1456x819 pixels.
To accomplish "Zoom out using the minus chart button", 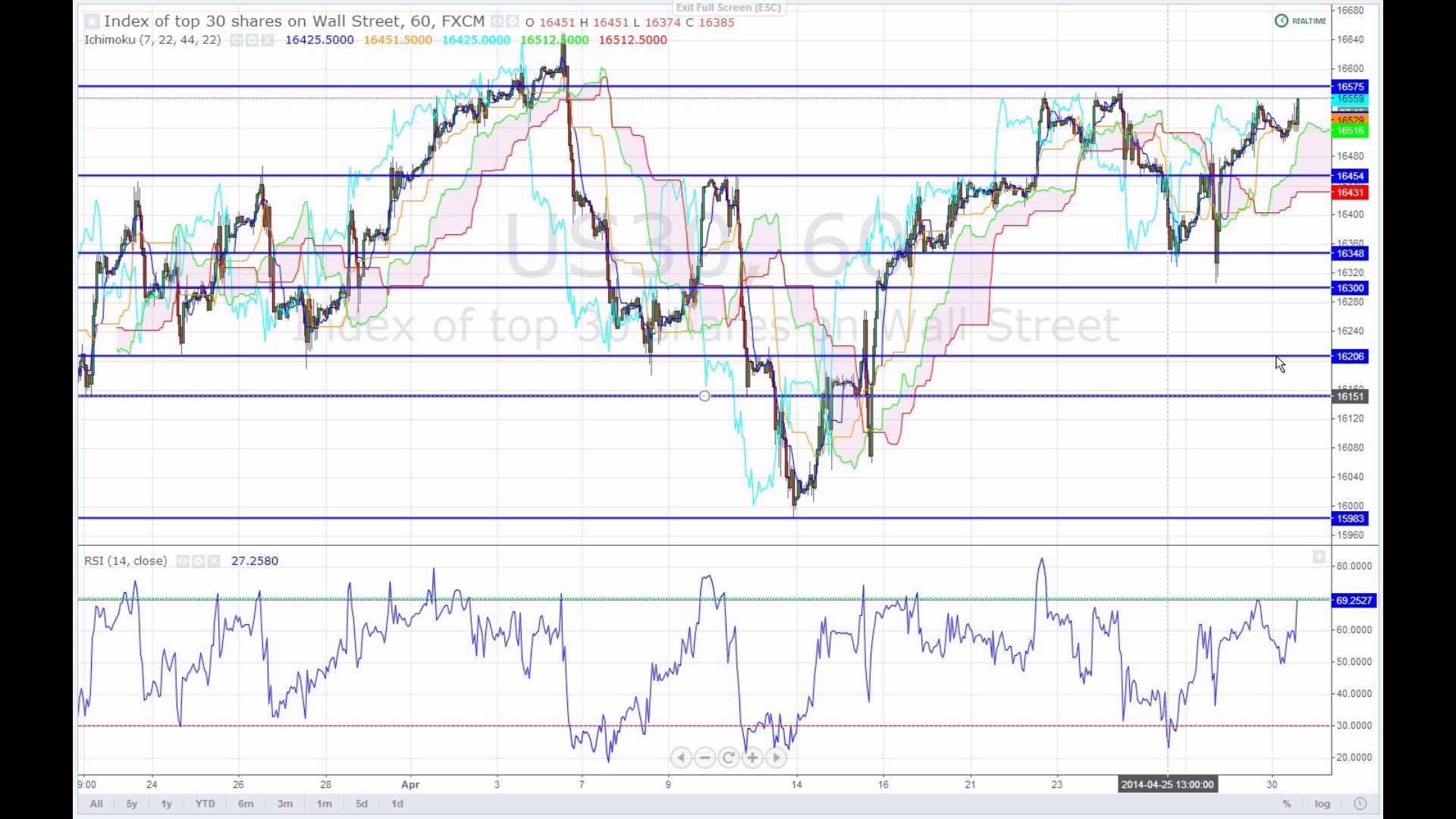I will [x=705, y=758].
